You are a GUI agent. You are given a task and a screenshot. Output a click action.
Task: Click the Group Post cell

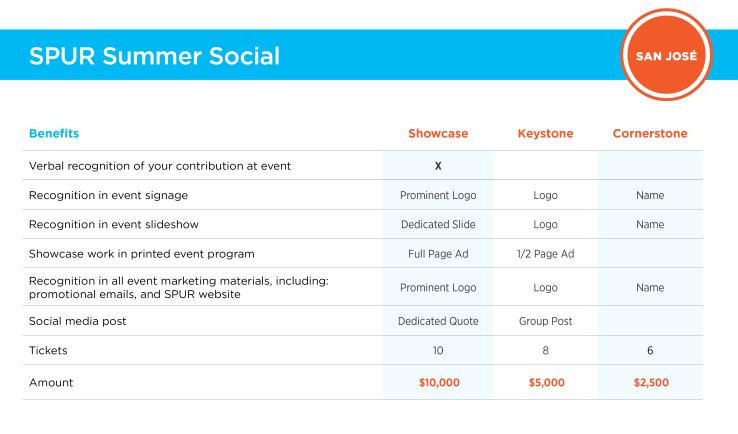(x=545, y=321)
